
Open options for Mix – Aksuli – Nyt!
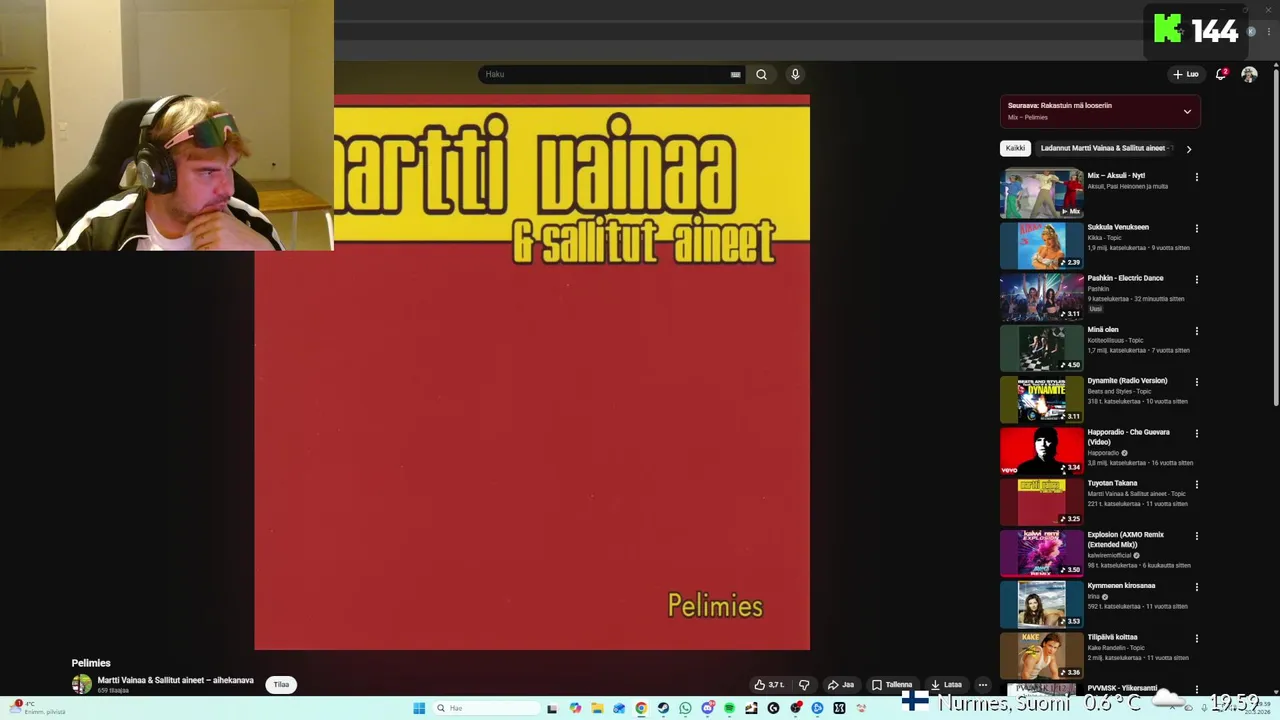point(1196,177)
